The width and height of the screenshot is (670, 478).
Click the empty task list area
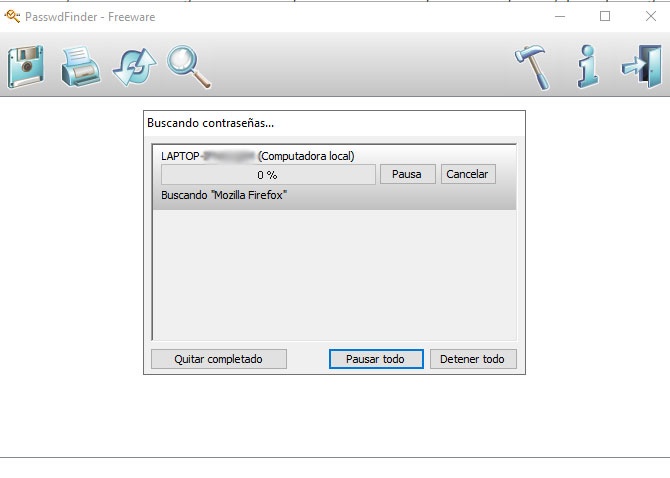(x=334, y=275)
